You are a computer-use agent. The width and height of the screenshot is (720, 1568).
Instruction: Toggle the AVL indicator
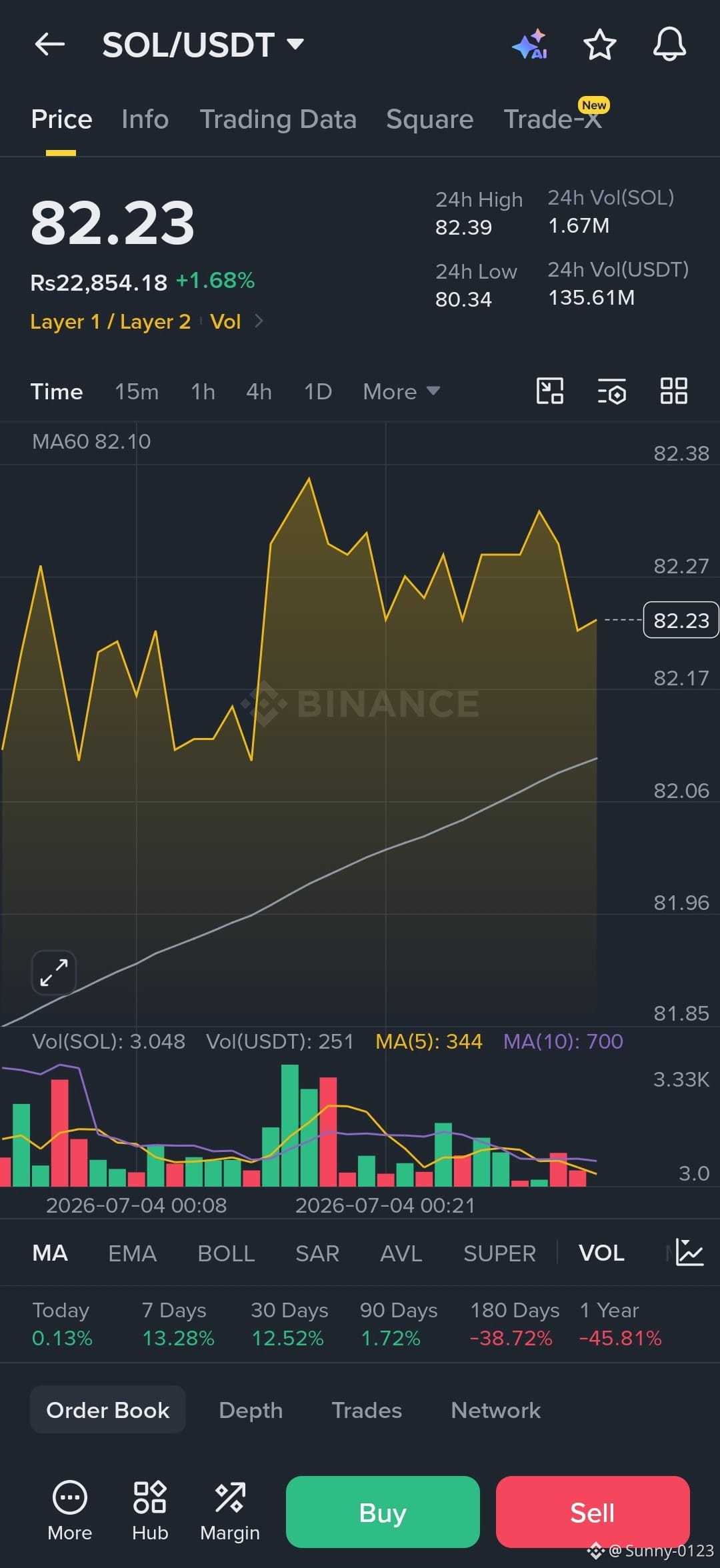tap(401, 1253)
